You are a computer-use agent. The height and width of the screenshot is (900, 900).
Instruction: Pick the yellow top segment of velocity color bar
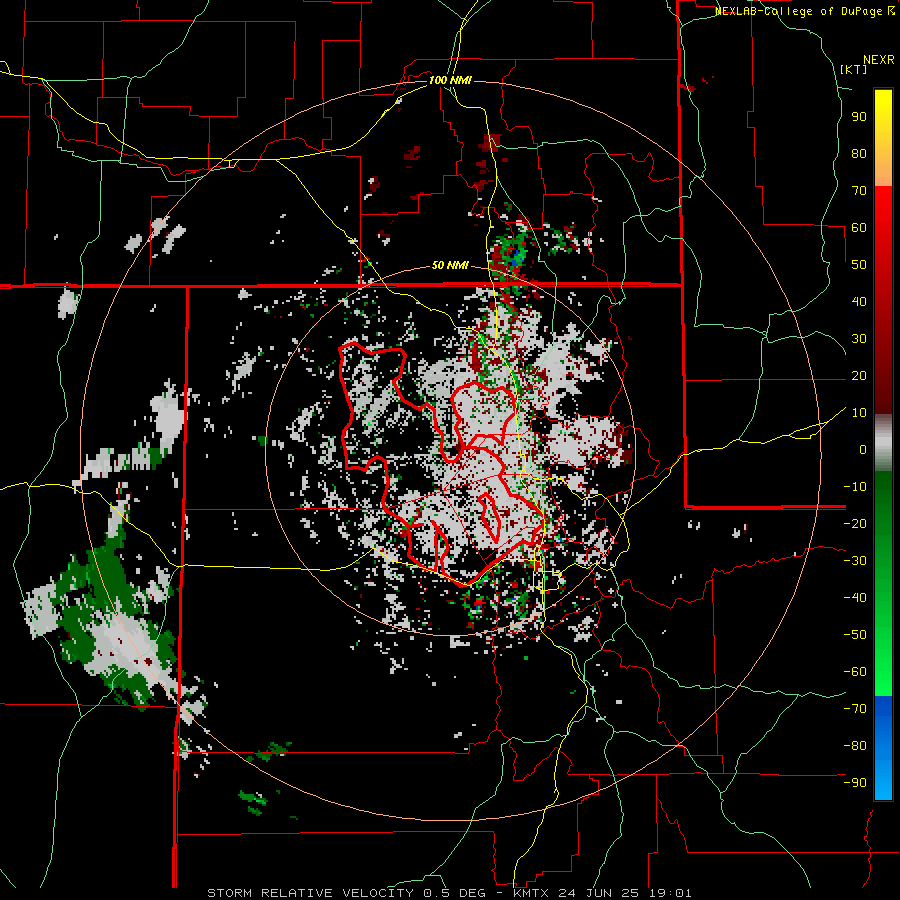883,138
